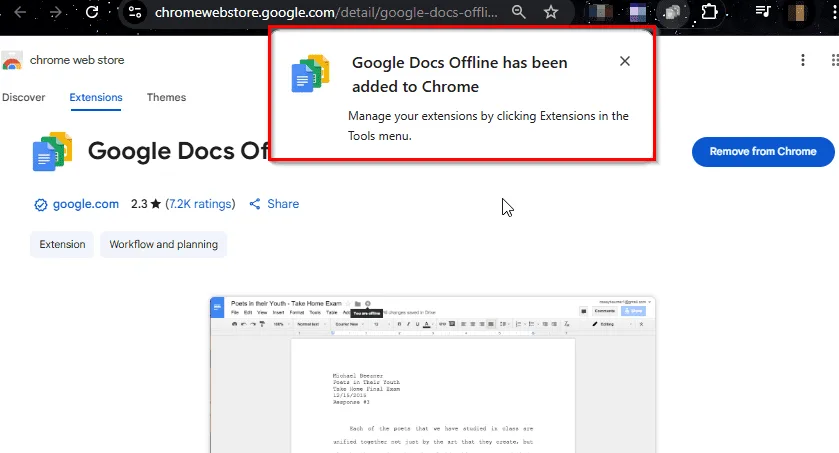Screen dimensions: 839x453
Task: Click the verified publisher badge icon
Action: click(41, 204)
